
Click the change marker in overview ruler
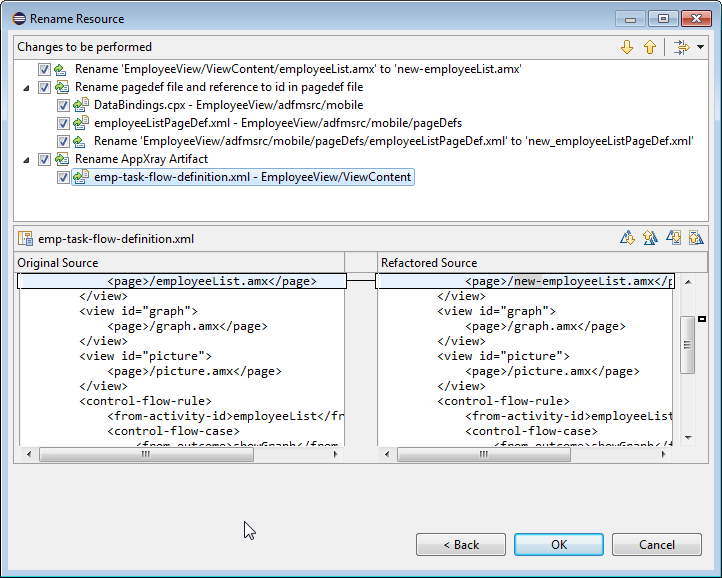pos(702,319)
